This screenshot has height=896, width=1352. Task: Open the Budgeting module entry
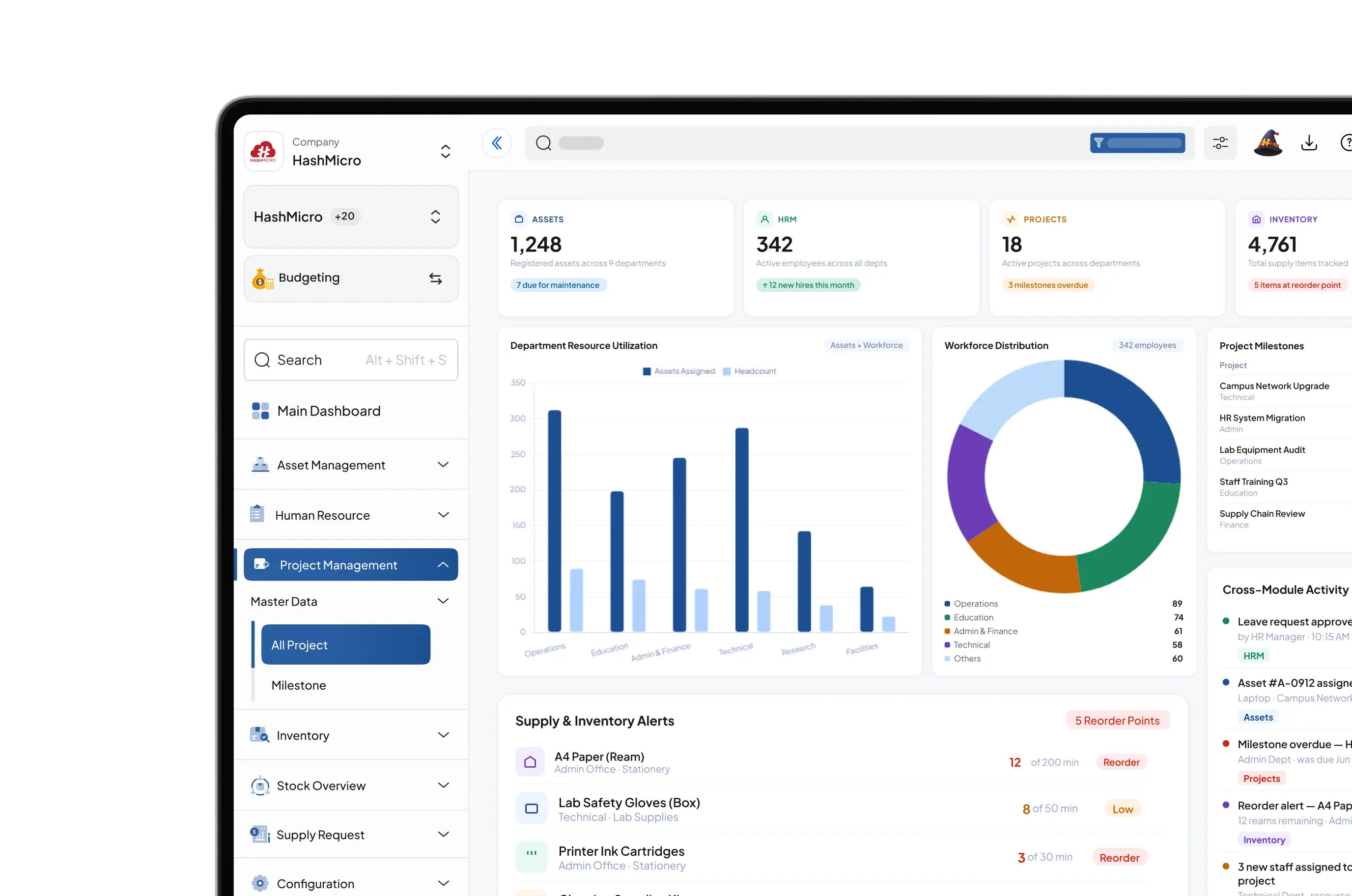coord(351,279)
